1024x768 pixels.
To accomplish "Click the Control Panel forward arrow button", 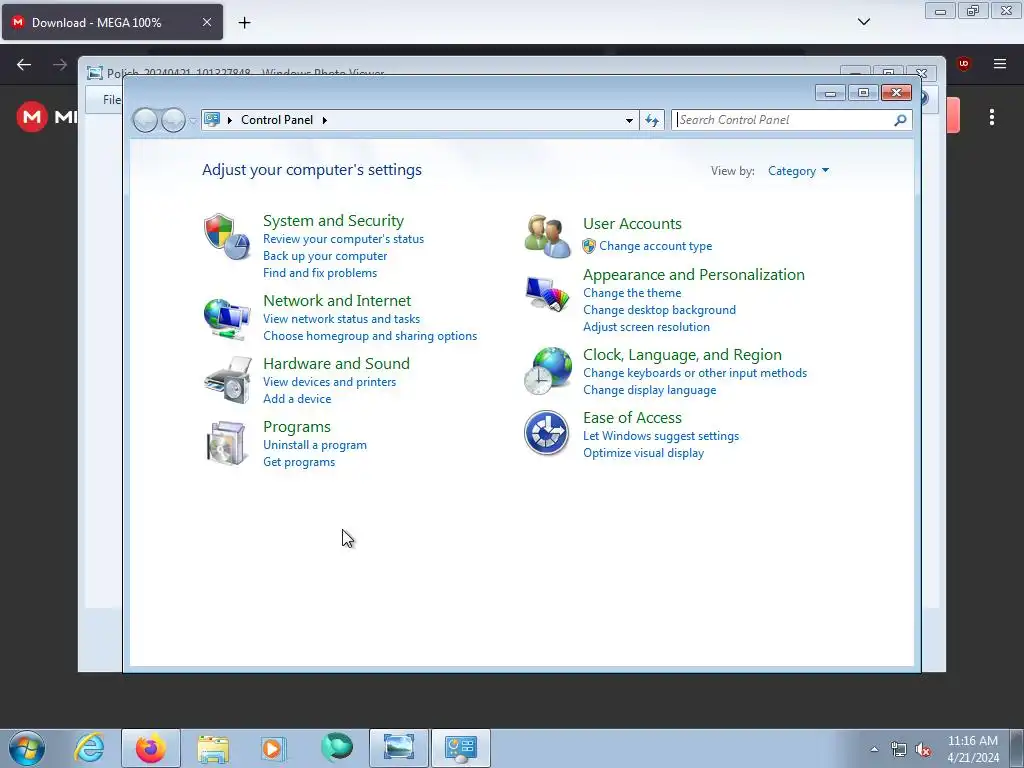I will click(173, 120).
